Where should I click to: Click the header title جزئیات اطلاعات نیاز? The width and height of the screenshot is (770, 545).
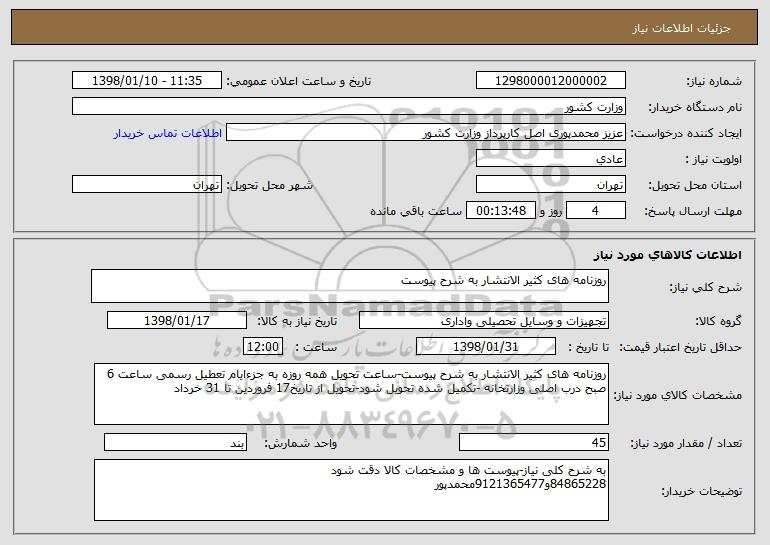click(681, 28)
